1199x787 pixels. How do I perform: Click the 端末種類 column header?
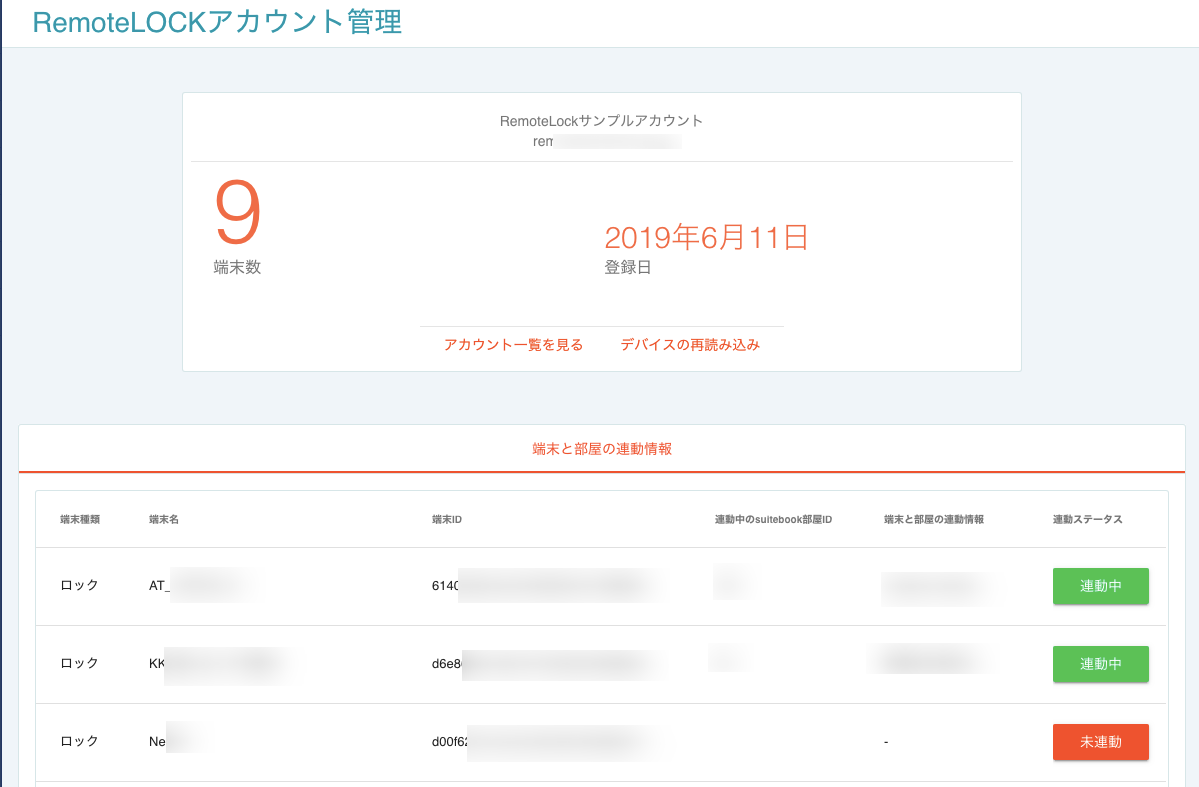80,519
